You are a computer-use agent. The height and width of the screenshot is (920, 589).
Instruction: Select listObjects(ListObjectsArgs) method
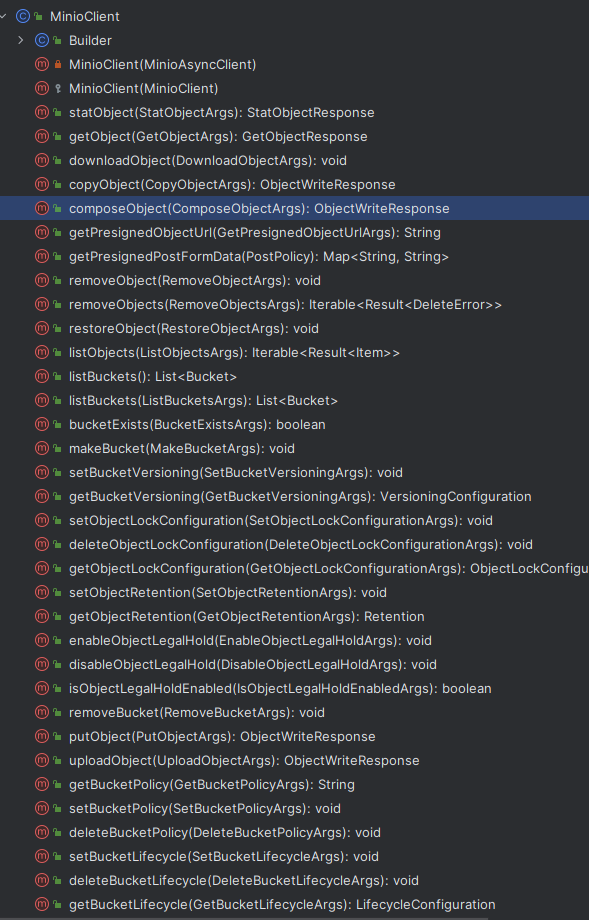coord(234,353)
